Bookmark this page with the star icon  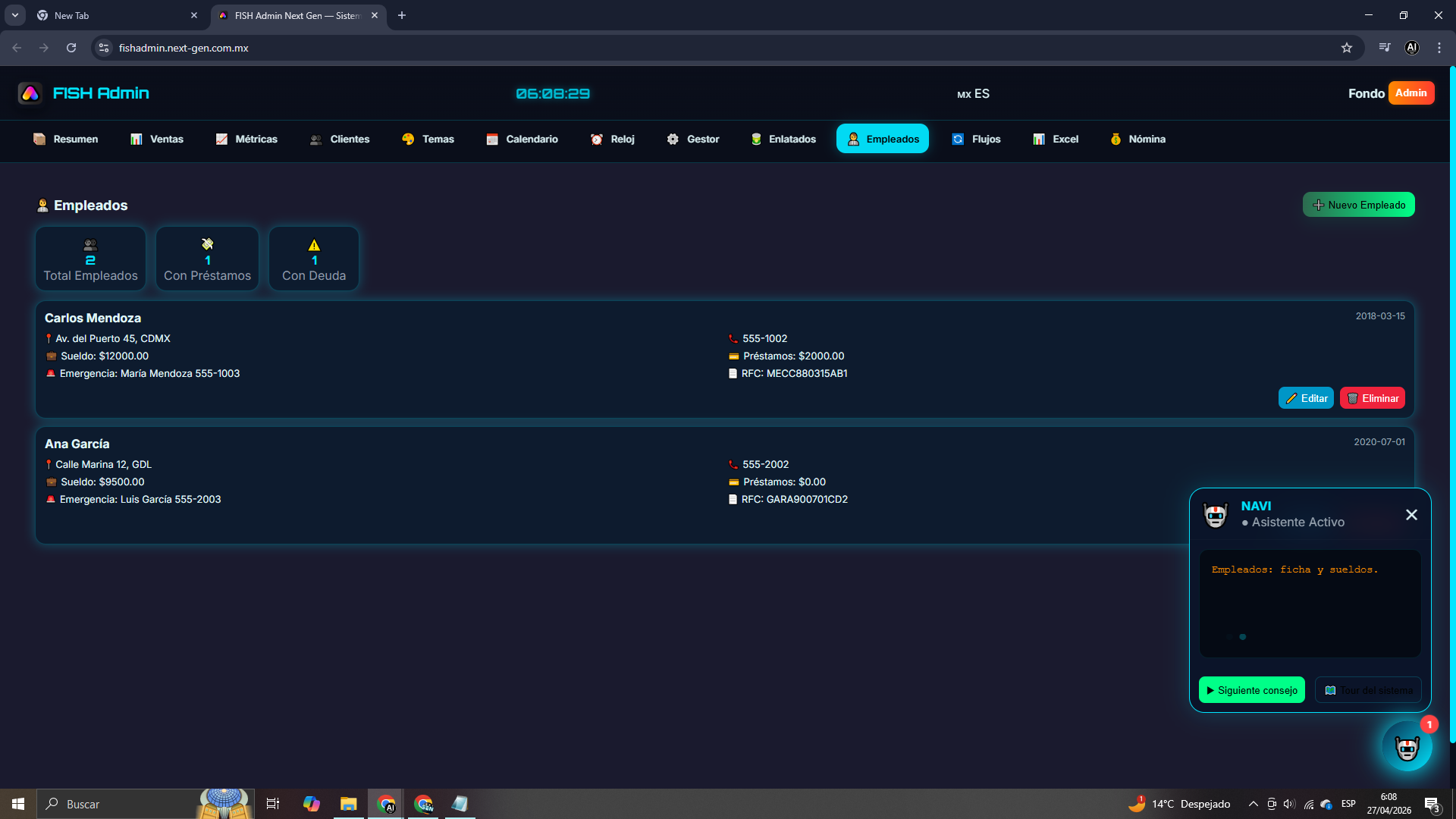[1347, 48]
